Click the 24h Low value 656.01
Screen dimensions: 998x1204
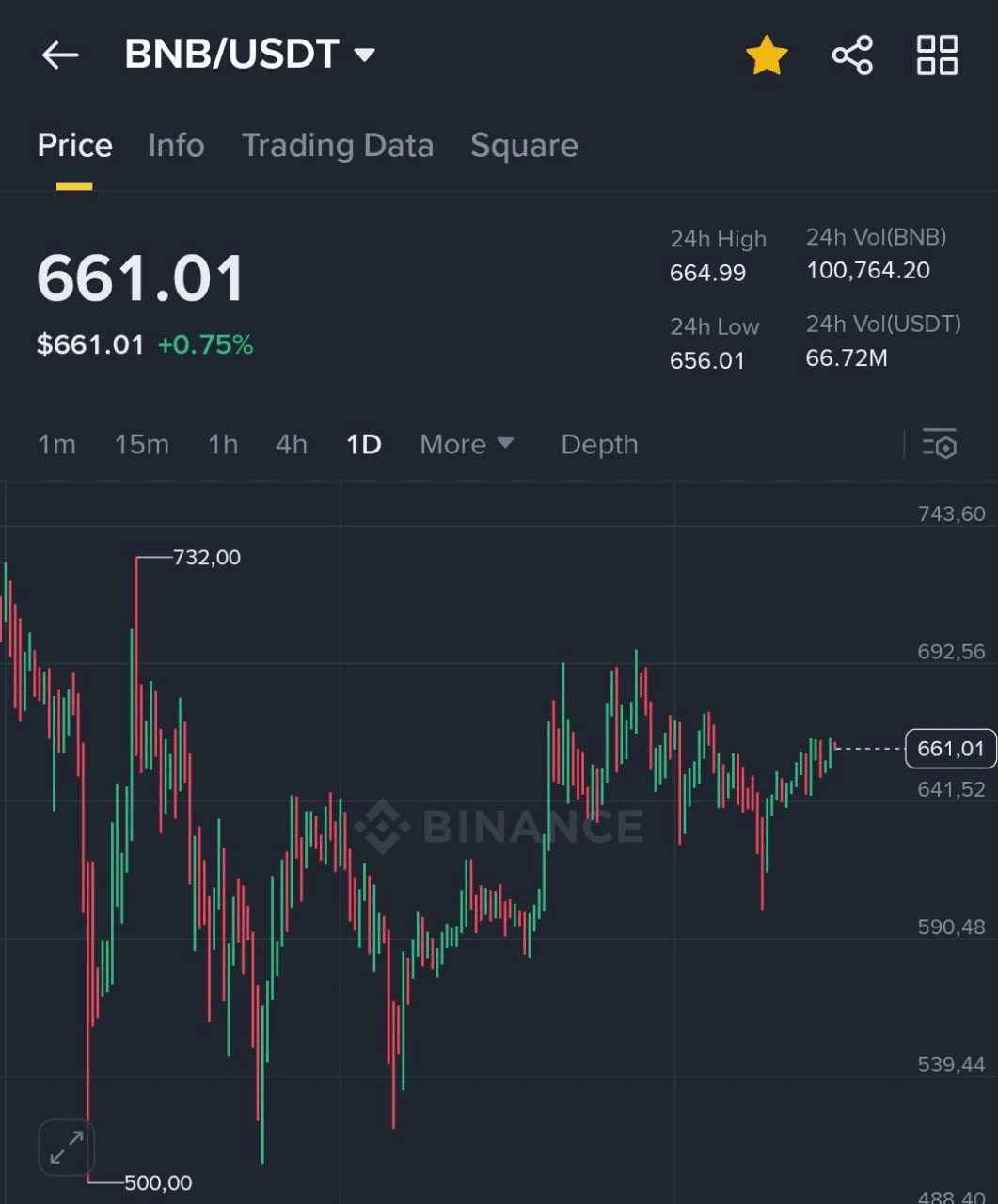pyautogui.click(x=706, y=361)
